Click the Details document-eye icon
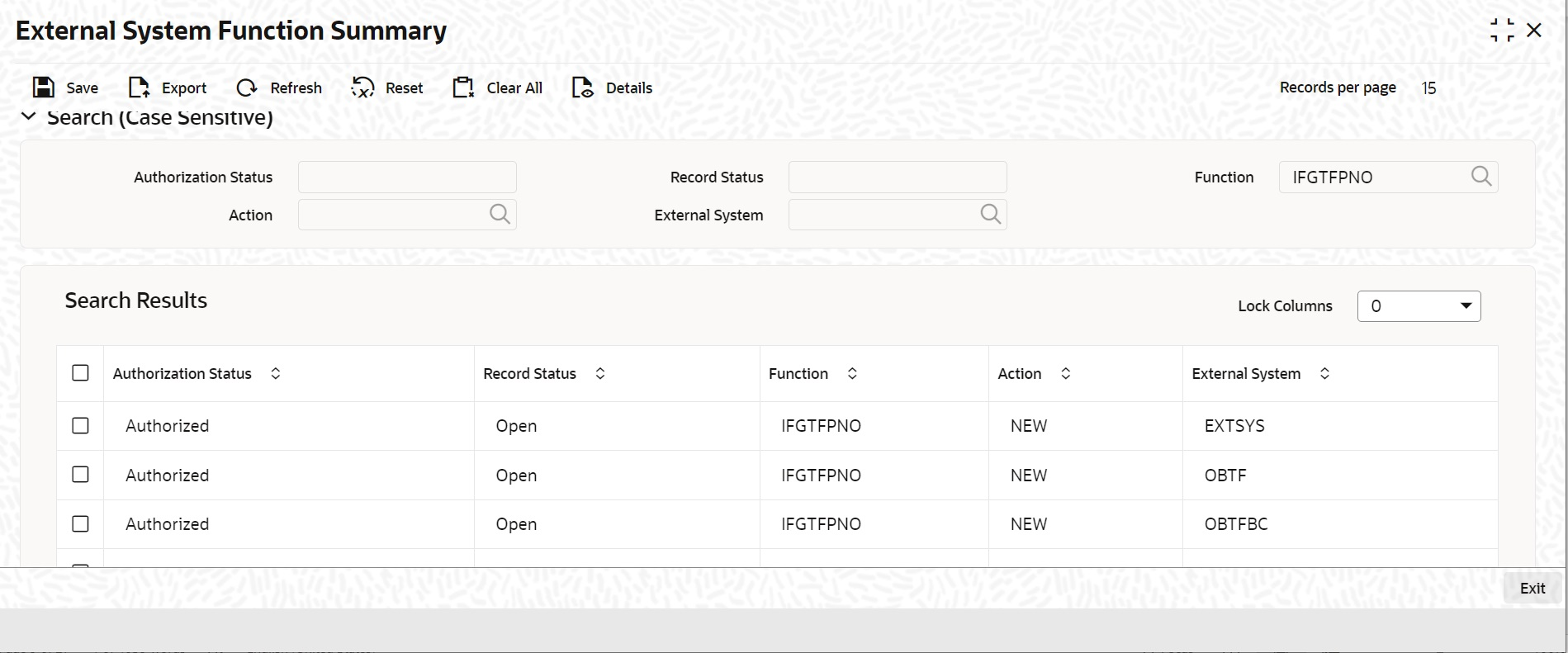This screenshot has height=653, width=1568. pos(583,88)
